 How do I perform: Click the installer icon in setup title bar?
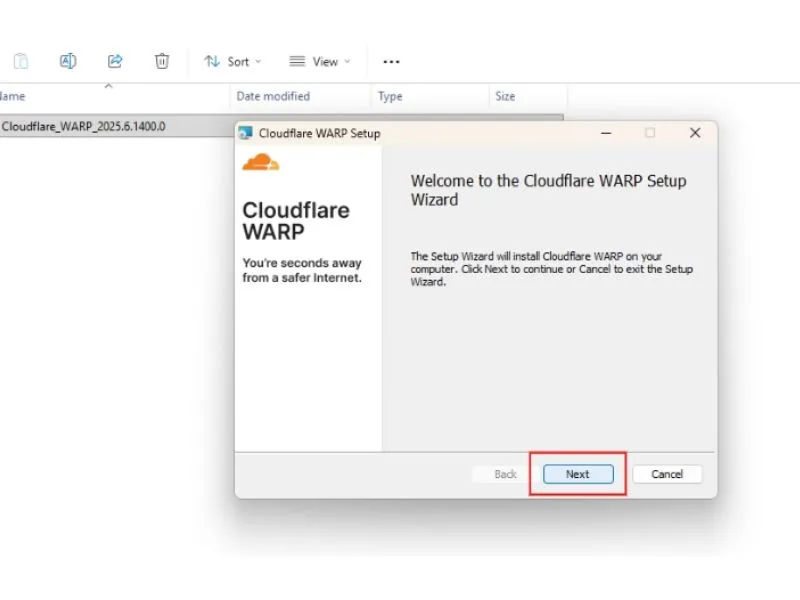245,133
